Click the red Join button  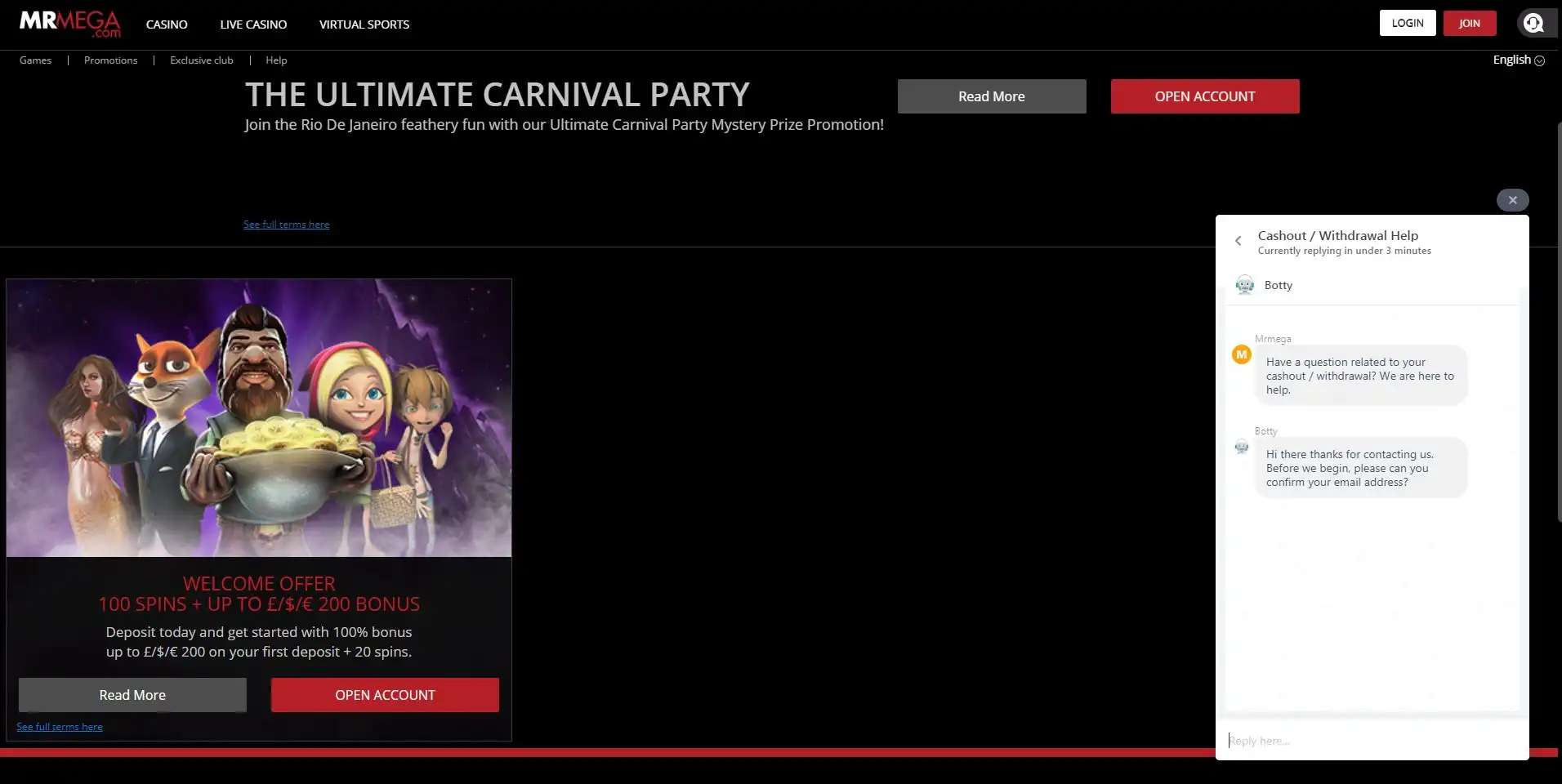coord(1469,24)
